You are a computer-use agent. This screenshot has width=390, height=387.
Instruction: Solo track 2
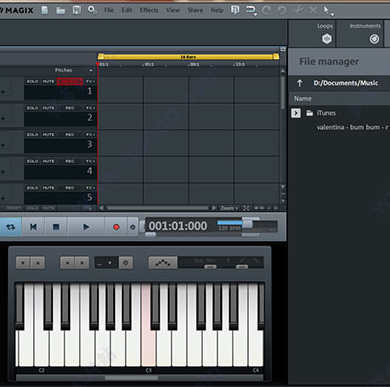tap(32, 108)
